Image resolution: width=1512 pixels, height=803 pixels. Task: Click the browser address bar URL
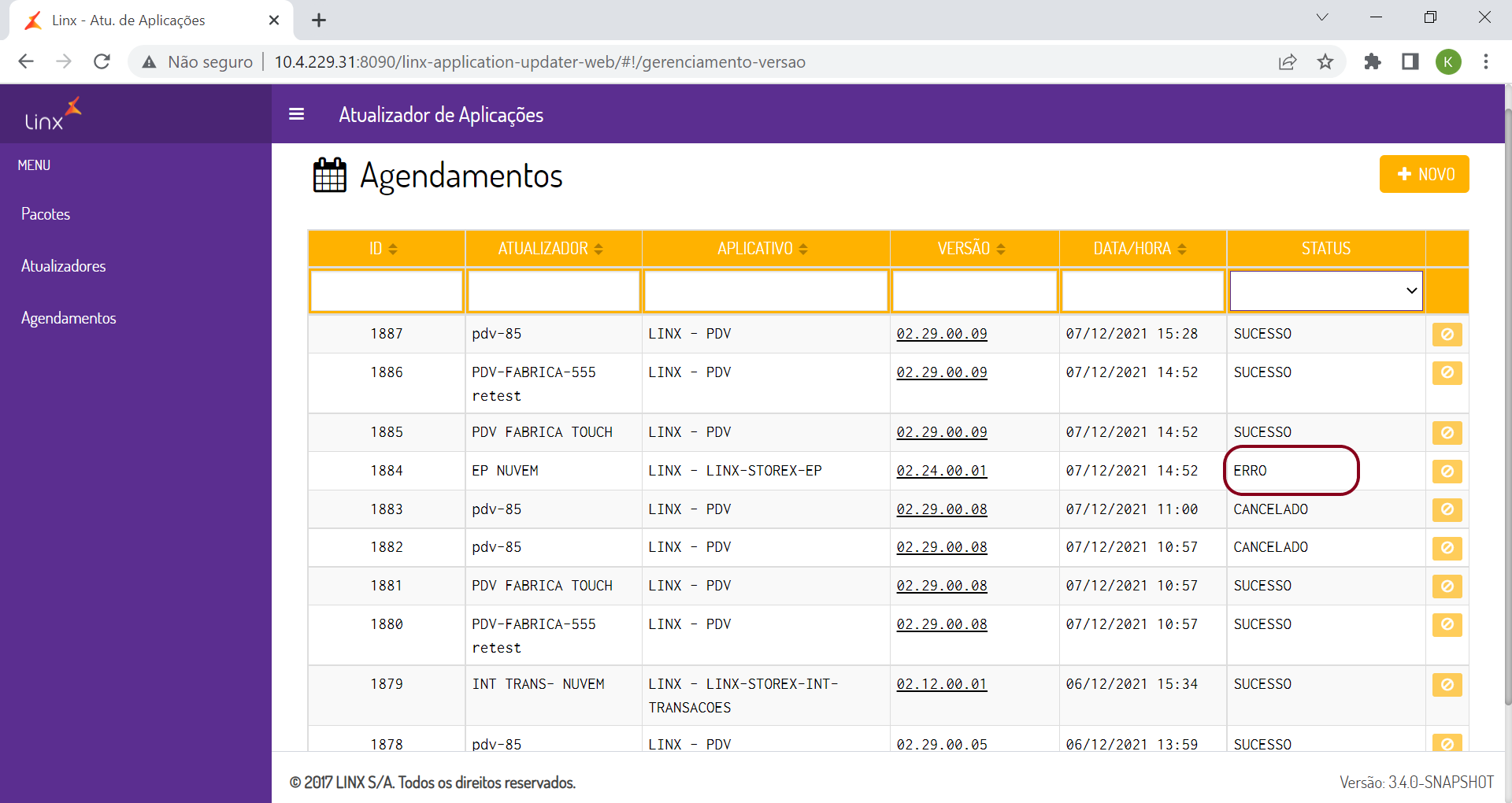point(539,61)
